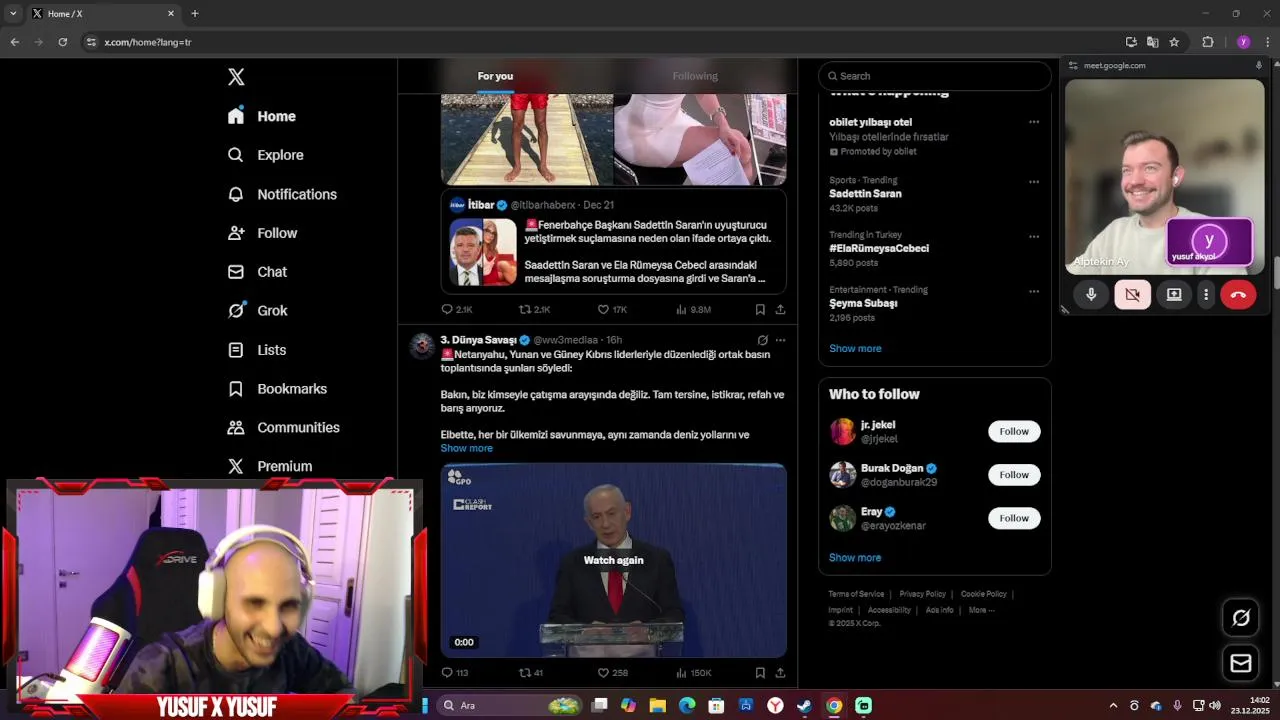Click the X logo in the sidebar

click(236, 77)
